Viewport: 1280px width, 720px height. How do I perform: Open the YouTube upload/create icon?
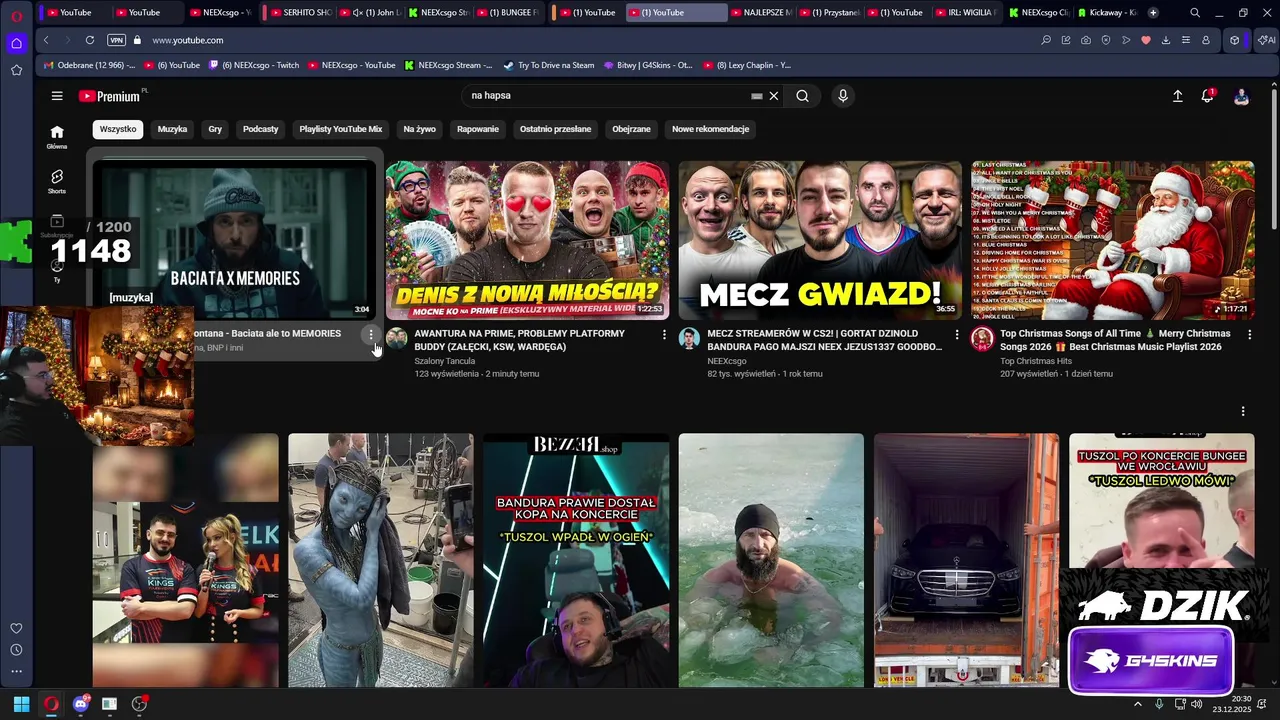point(1177,96)
